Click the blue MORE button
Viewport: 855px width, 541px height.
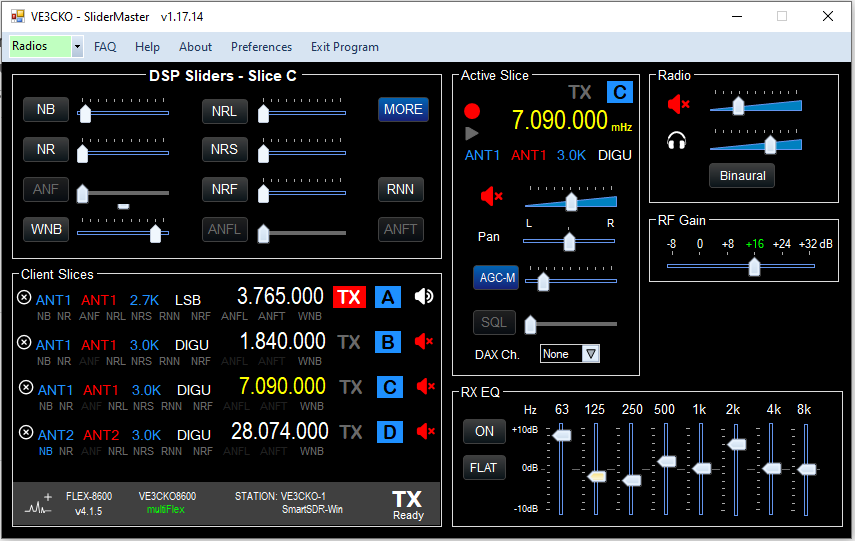pos(404,109)
